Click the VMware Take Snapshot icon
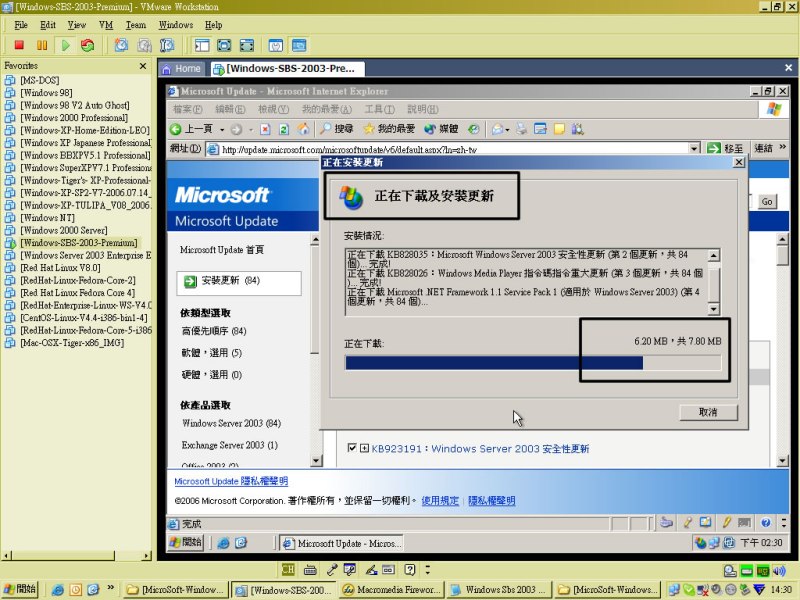This screenshot has width=800, height=600. pyautogui.click(x=121, y=45)
